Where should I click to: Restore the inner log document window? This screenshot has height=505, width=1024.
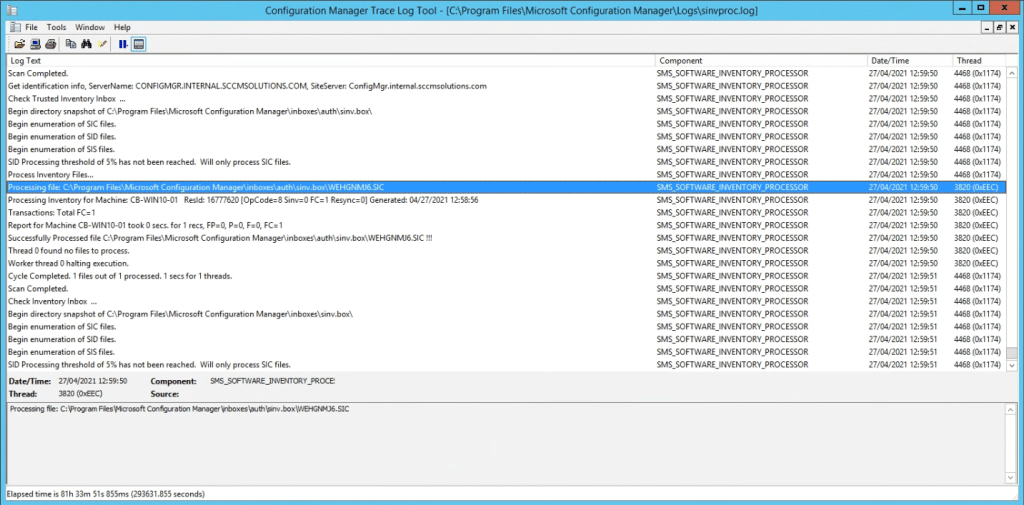(x=998, y=27)
